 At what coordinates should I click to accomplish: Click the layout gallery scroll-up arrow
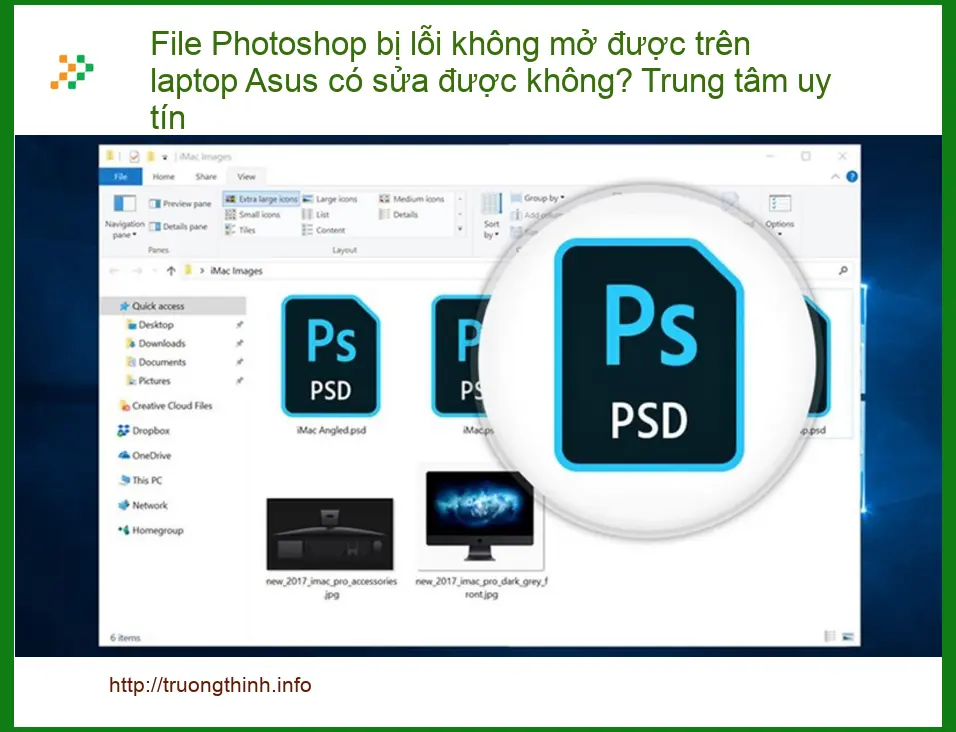(x=460, y=199)
